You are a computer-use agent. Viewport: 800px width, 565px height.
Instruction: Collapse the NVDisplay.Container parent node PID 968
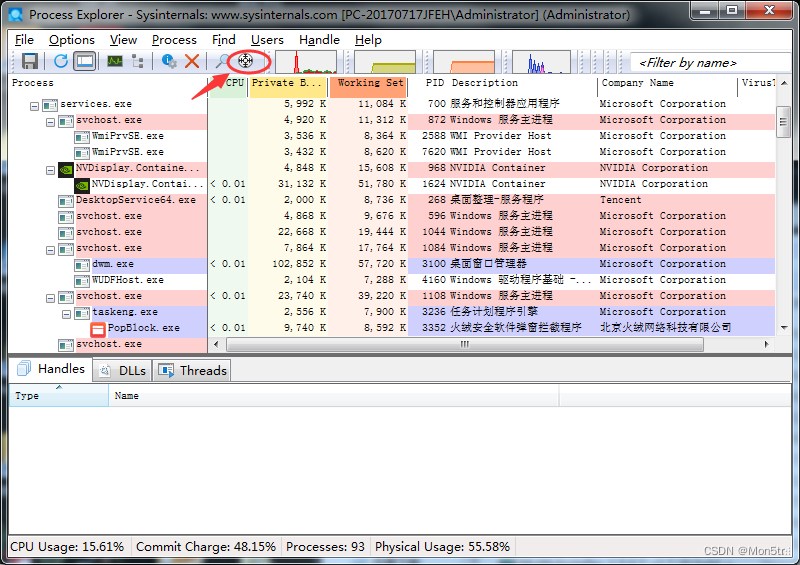pyautogui.click(x=50, y=170)
